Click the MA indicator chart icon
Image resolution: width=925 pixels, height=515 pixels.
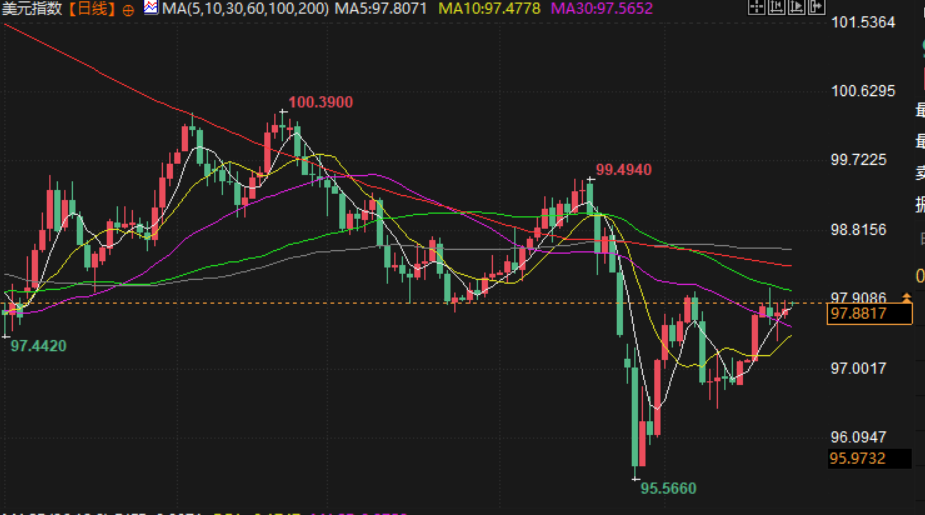151,8
